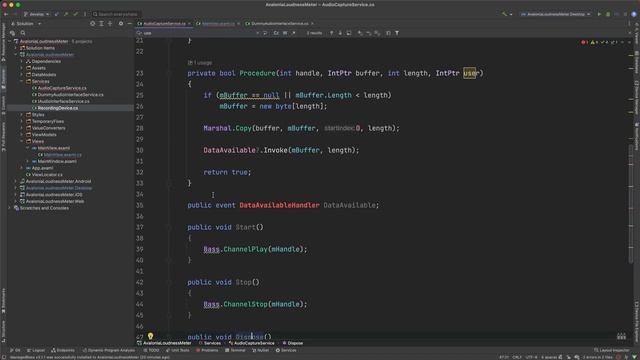The image size is (640, 360).
Task: Open the Terminal tool window
Action: point(235,350)
